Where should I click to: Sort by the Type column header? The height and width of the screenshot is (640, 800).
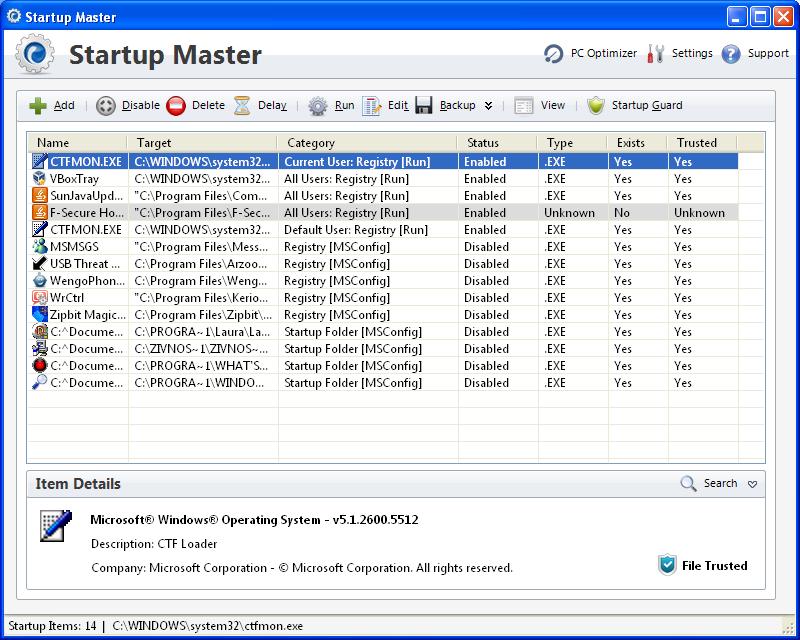point(572,143)
